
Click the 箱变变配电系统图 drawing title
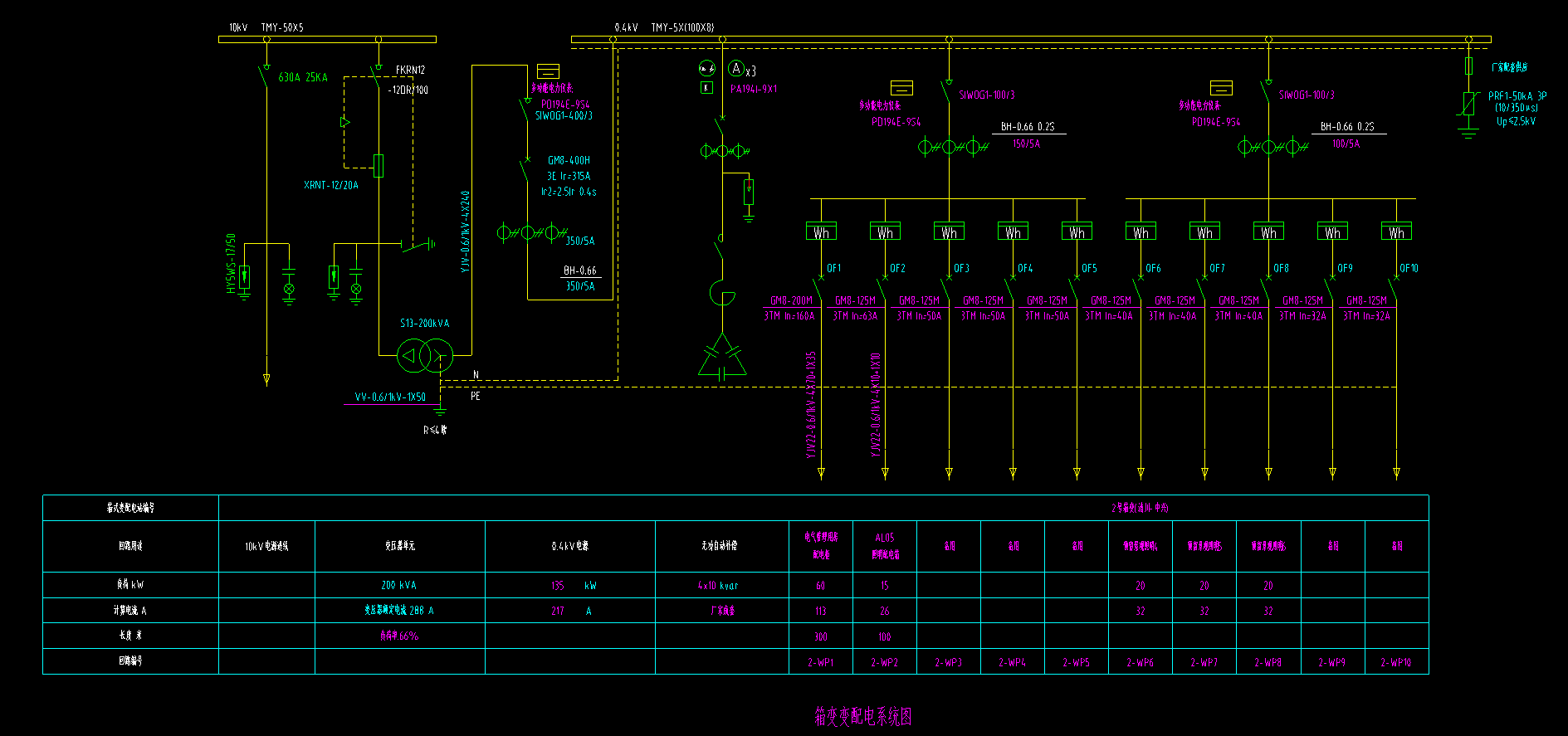point(863,716)
